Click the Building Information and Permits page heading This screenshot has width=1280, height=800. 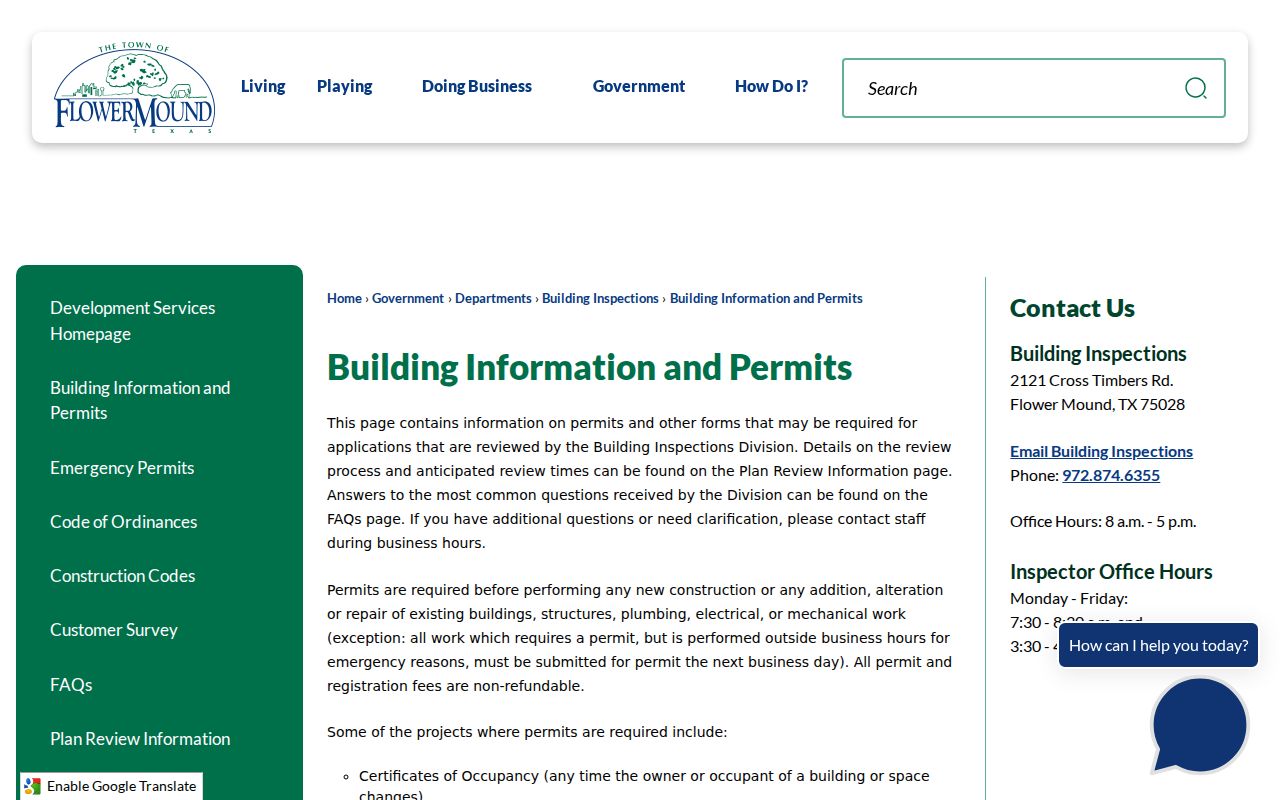click(590, 367)
